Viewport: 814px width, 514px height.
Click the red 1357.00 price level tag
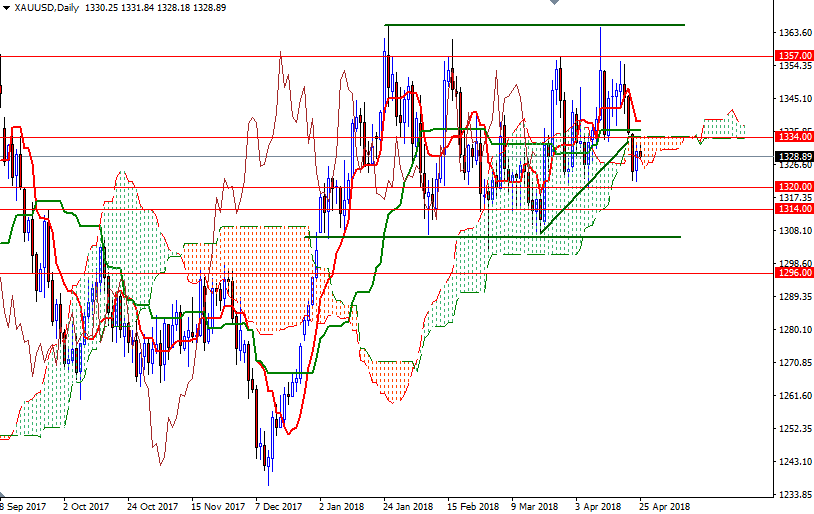(793, 56)
